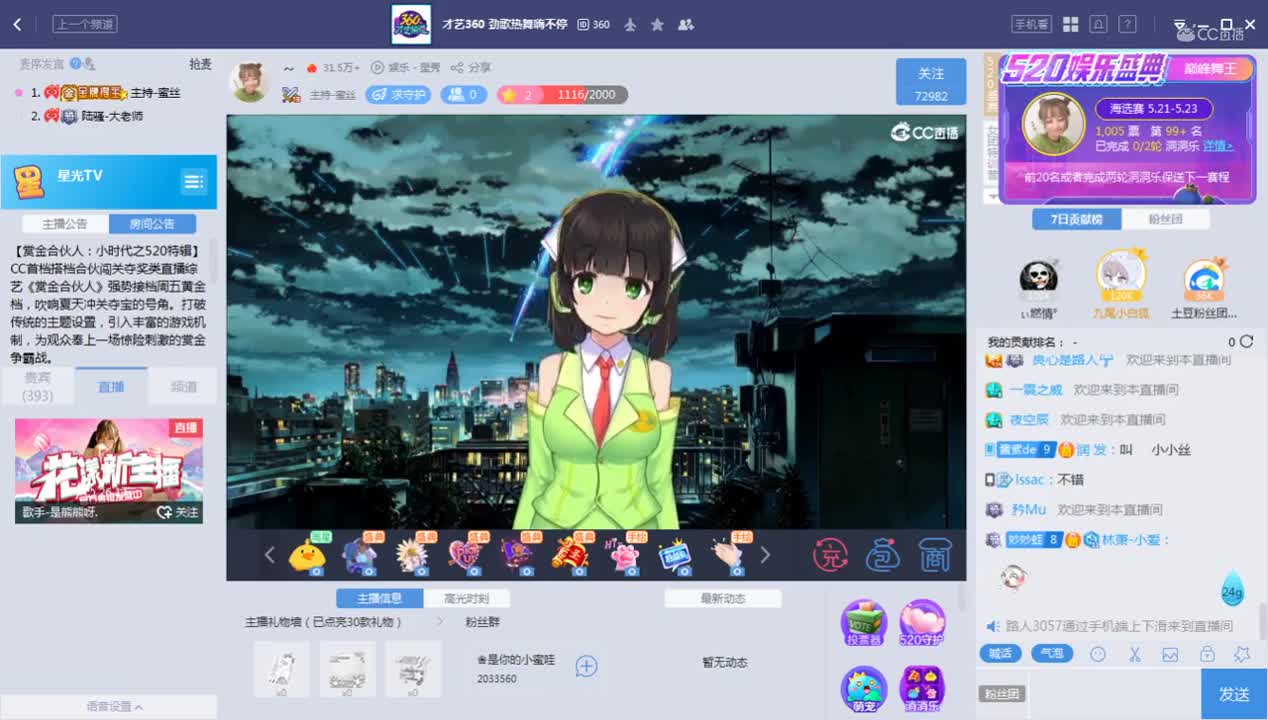This screenshot has width=1268, height=720.
Task: Switch to the 高光时刻 tab
Action: click(x=466, y=598)
